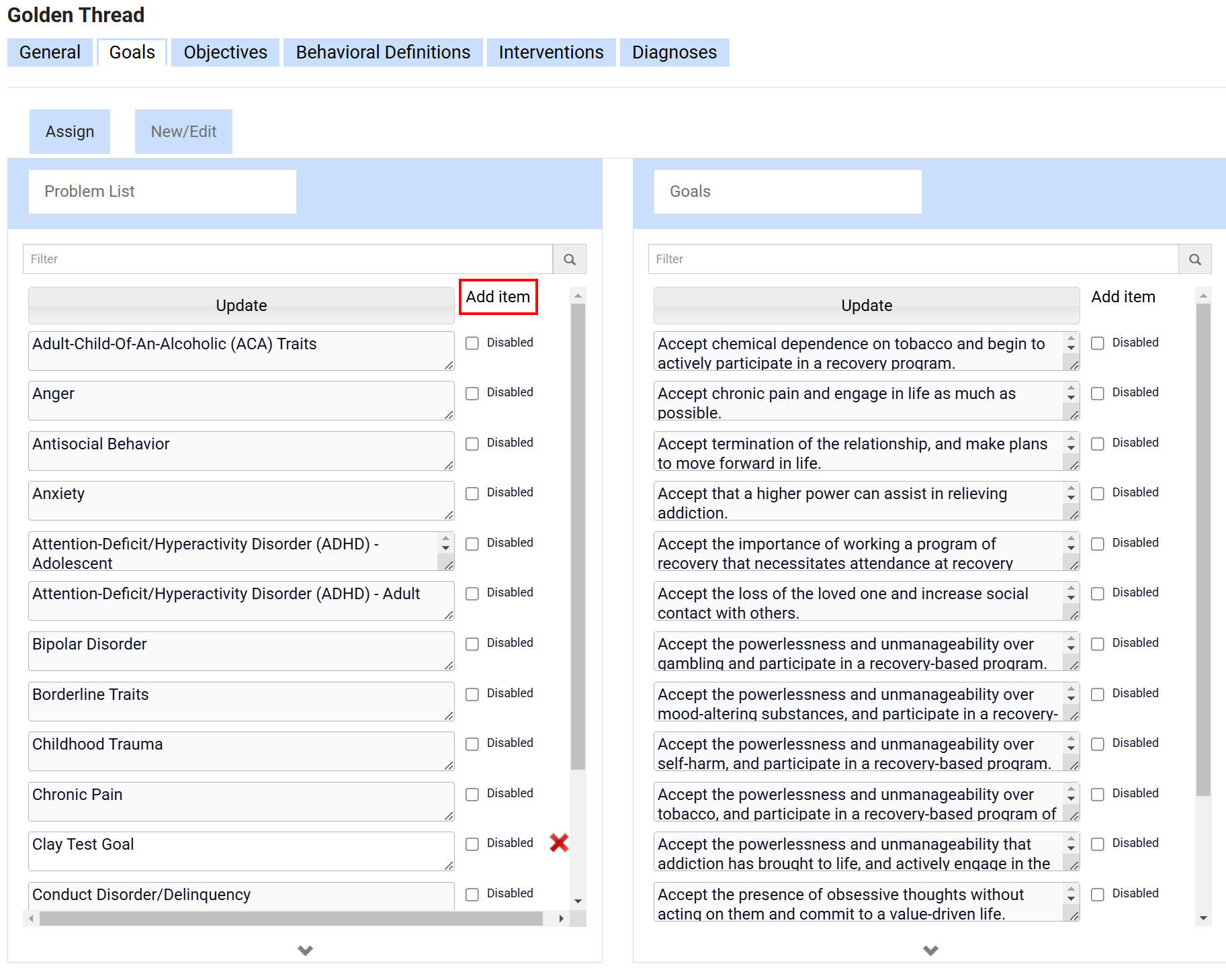Click right arrow of Problem List horizontal scrollbar
1226x980 pixels.
pos(561,918)
